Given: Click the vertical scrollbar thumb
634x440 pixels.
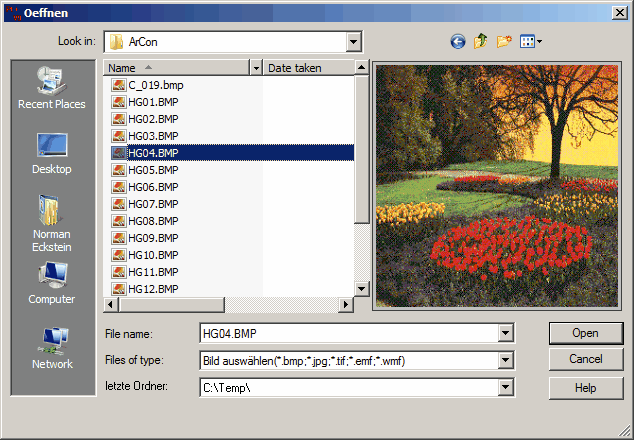Looking at the screenshot, I should point(361,149).
